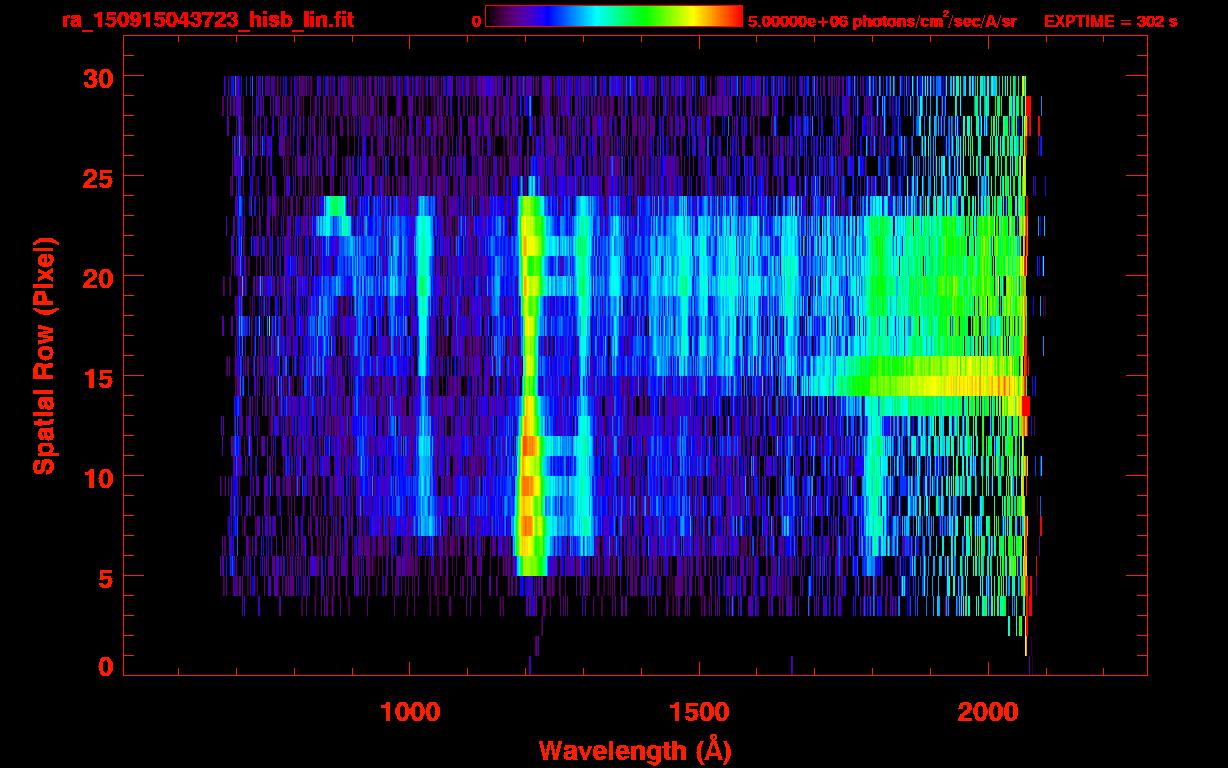Click the x-axis tick label 1000

click(x=410, y=712)
